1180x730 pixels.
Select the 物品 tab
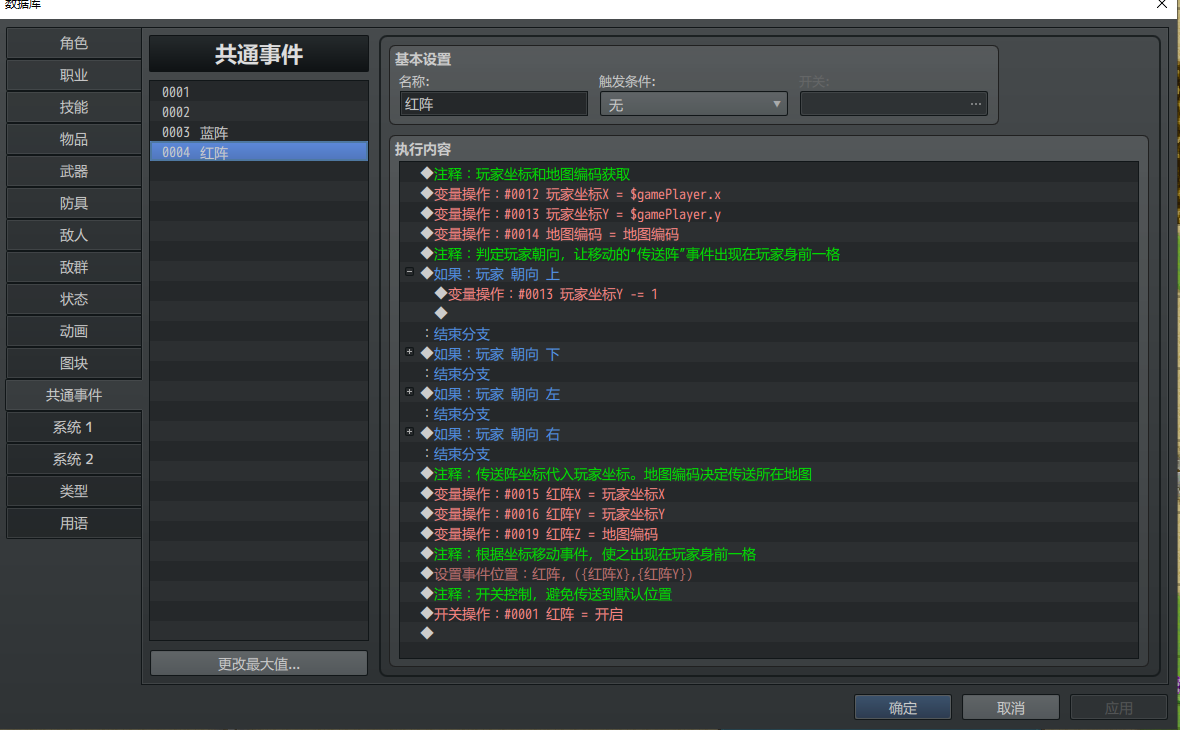pos(74,139)
